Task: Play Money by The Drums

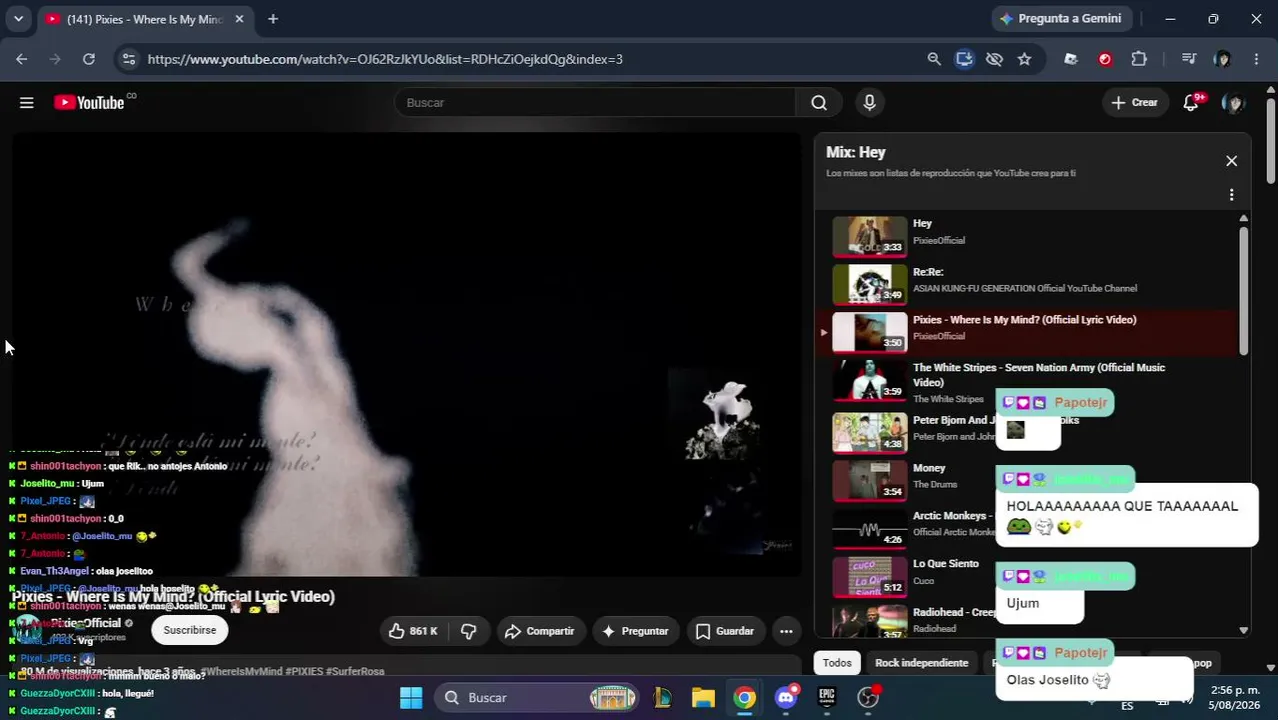Action: pos(870,481)
